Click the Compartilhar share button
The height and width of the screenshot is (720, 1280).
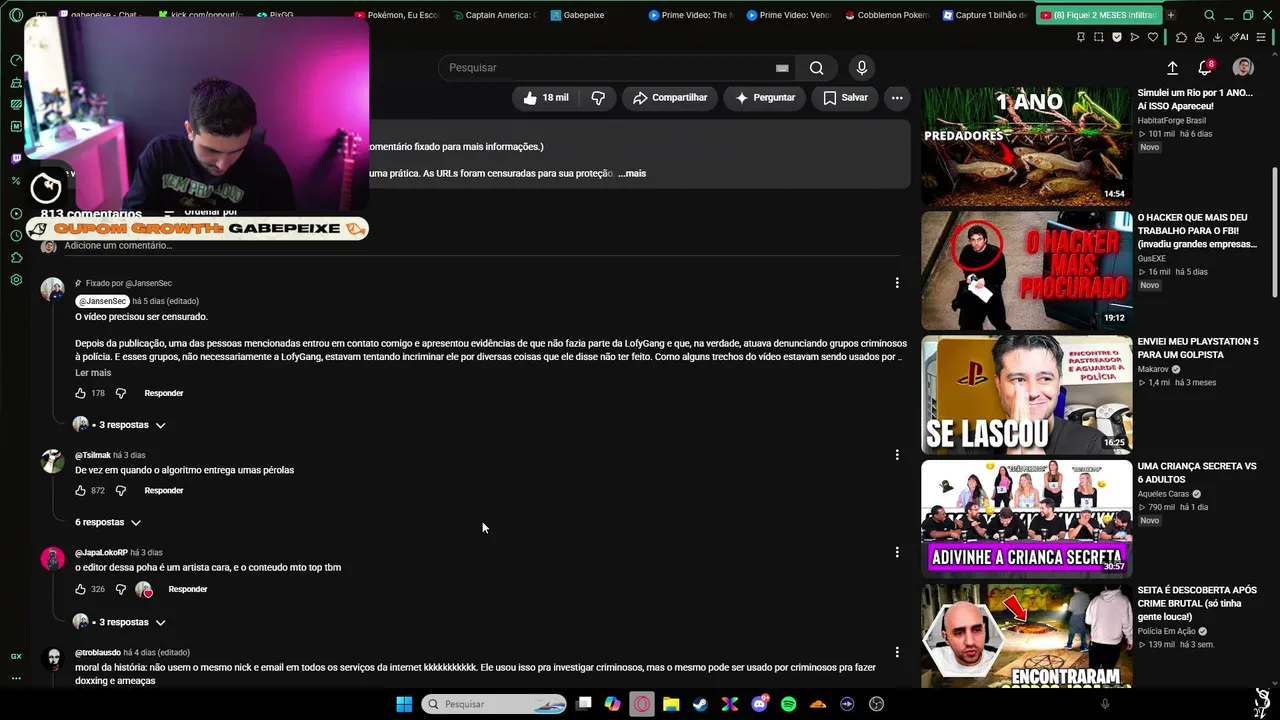click(670, 98)
